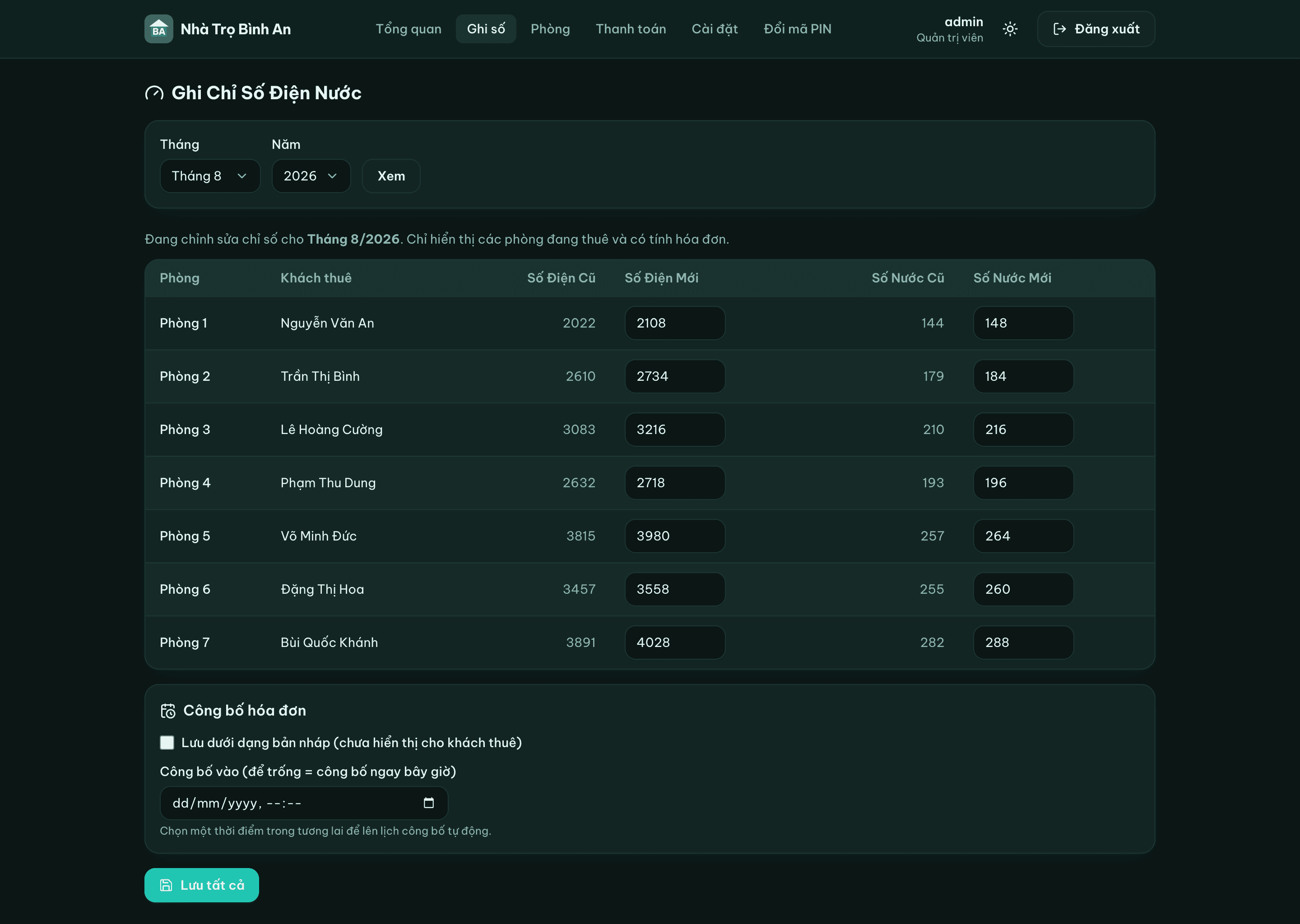Click the Số Nước Cũ column header
The width and height of the screenshot is (1300, 924).
(x=907, y=277)
